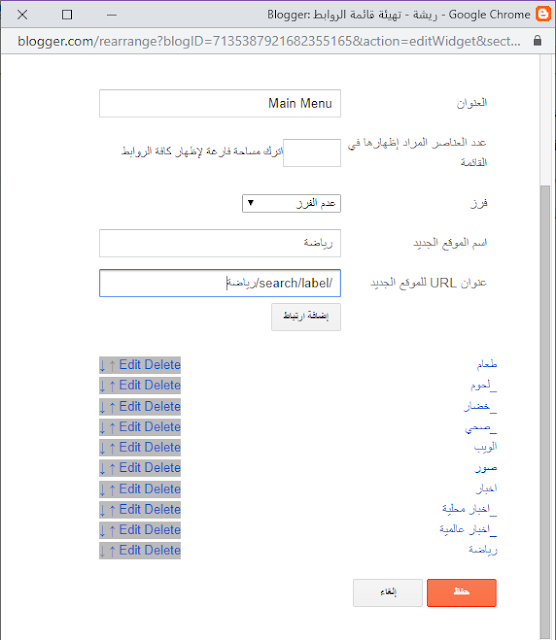Open the صور link name
Screen dimensions: 556x640
click(x=486, y=468)
